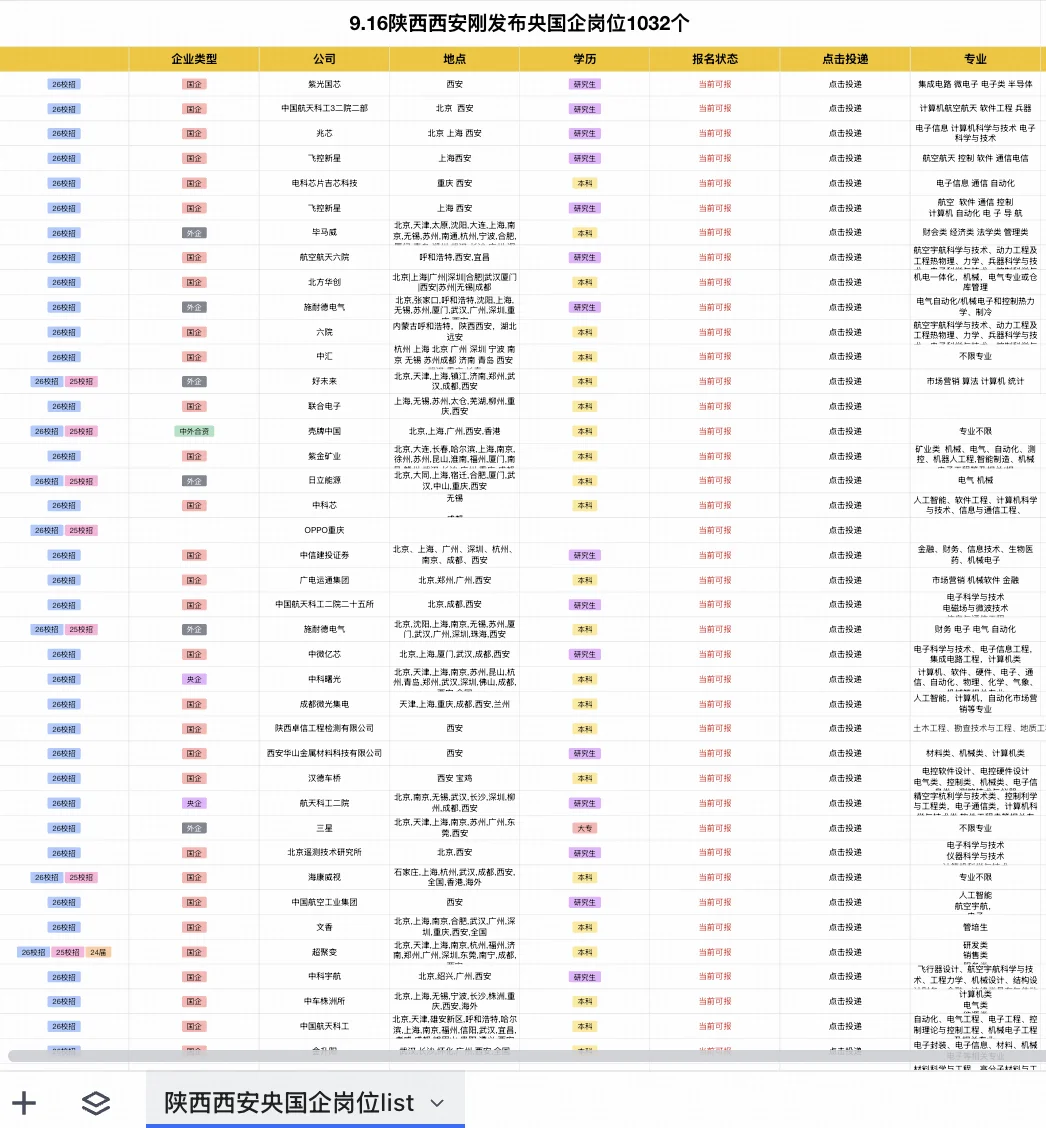Click the 中国航天科工二院二部 company cell
Viewport: 1046px width, 1128px height.
(324, 109)
